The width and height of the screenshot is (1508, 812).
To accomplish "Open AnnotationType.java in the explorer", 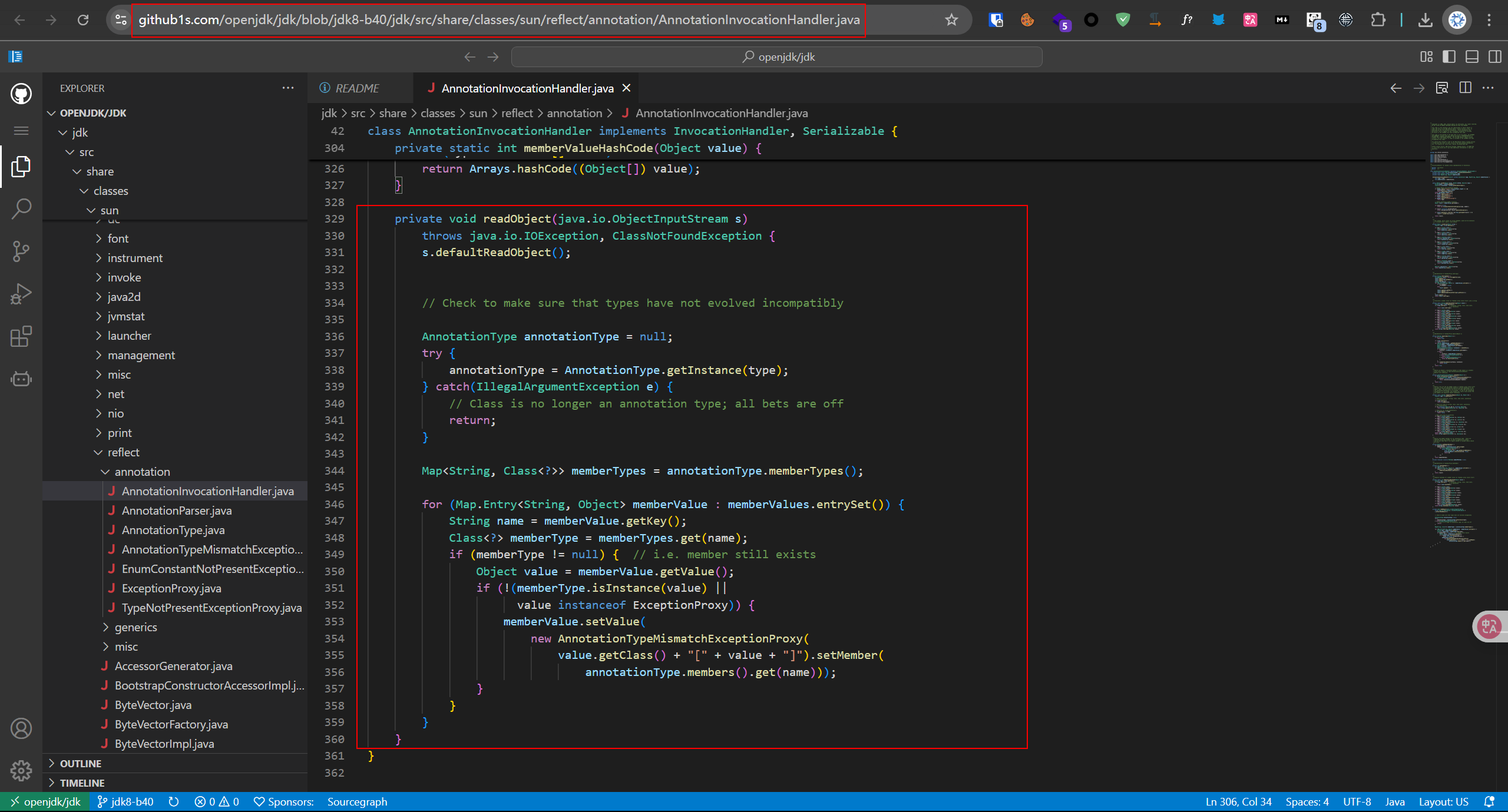I will point(173,530).
